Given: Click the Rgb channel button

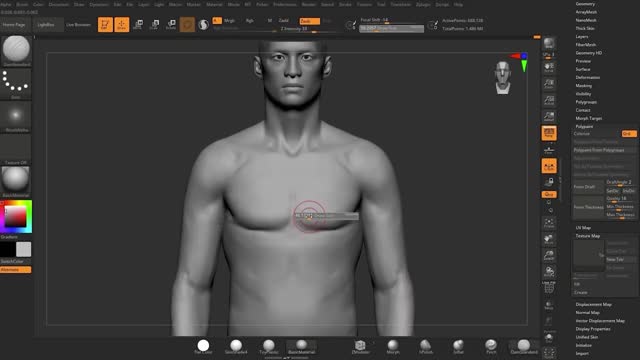Looking at the screenshot, I should (249, 20).
